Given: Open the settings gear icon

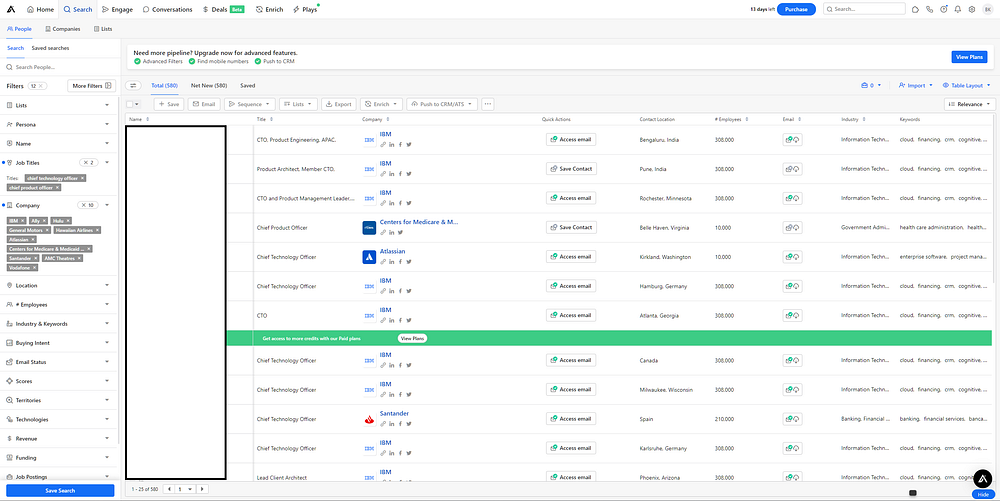Looking at the screenshot, I should [973, 9].
